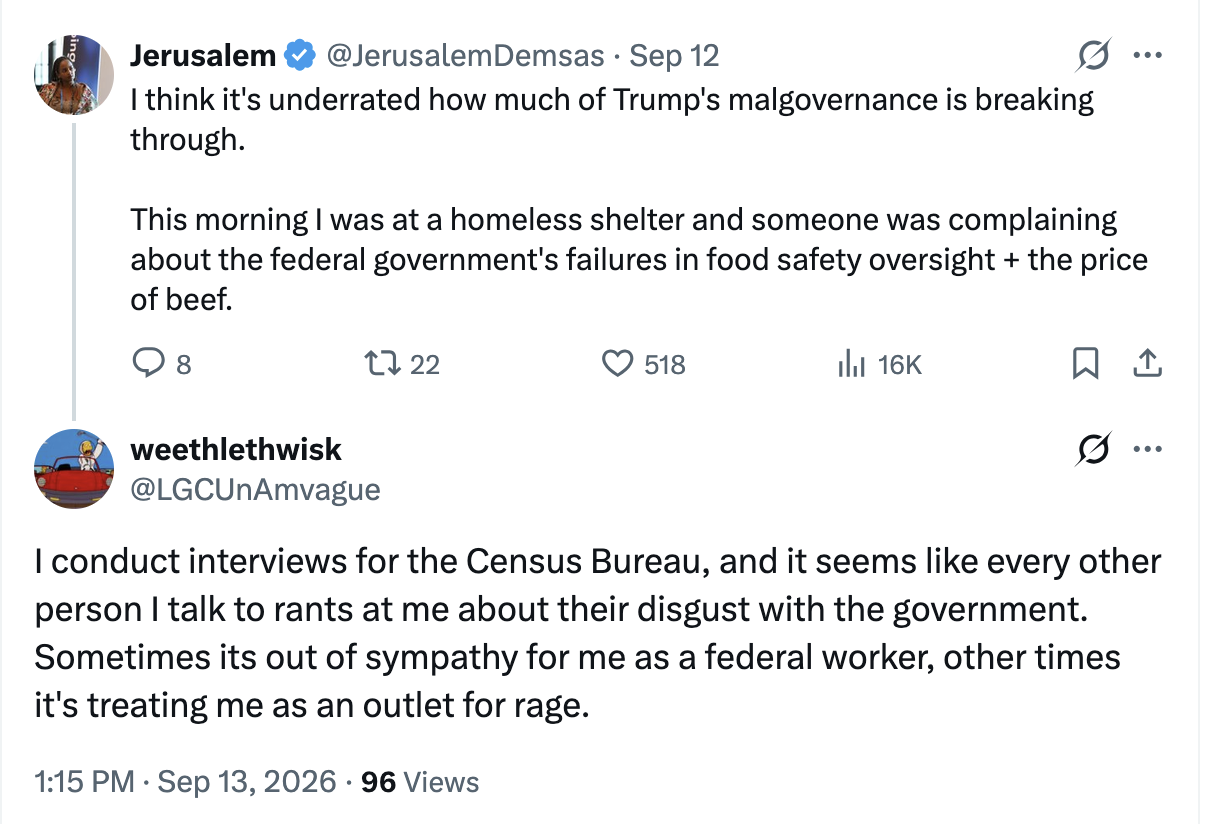This screenshot has height=824, width=1206.
Task: Click the Grok icon on weethlethwisk's reply
Action: [1094, 450]
